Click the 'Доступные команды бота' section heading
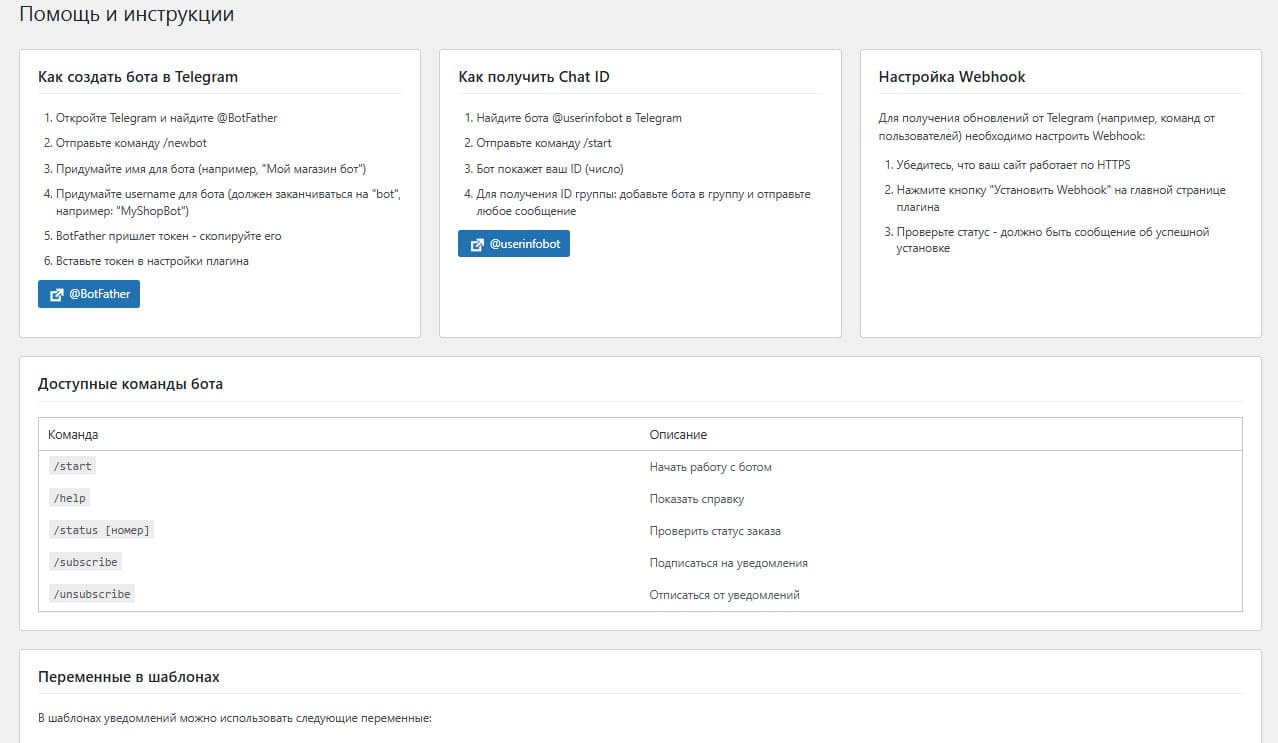Screen dimensions: 1278x743 (x=131, y=384)
